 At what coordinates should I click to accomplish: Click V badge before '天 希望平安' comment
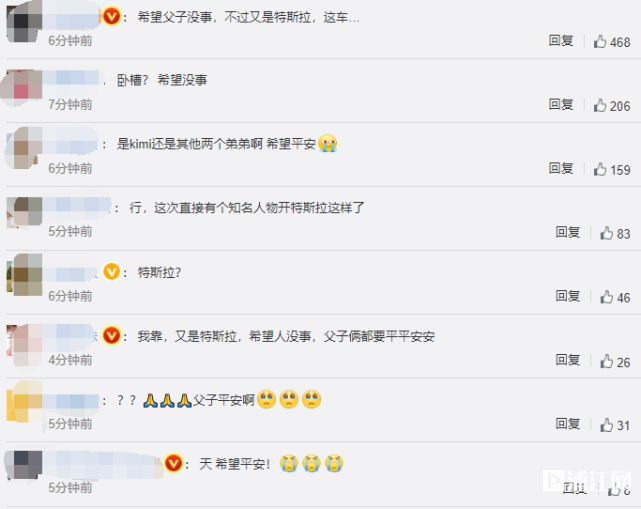(173, 463)
